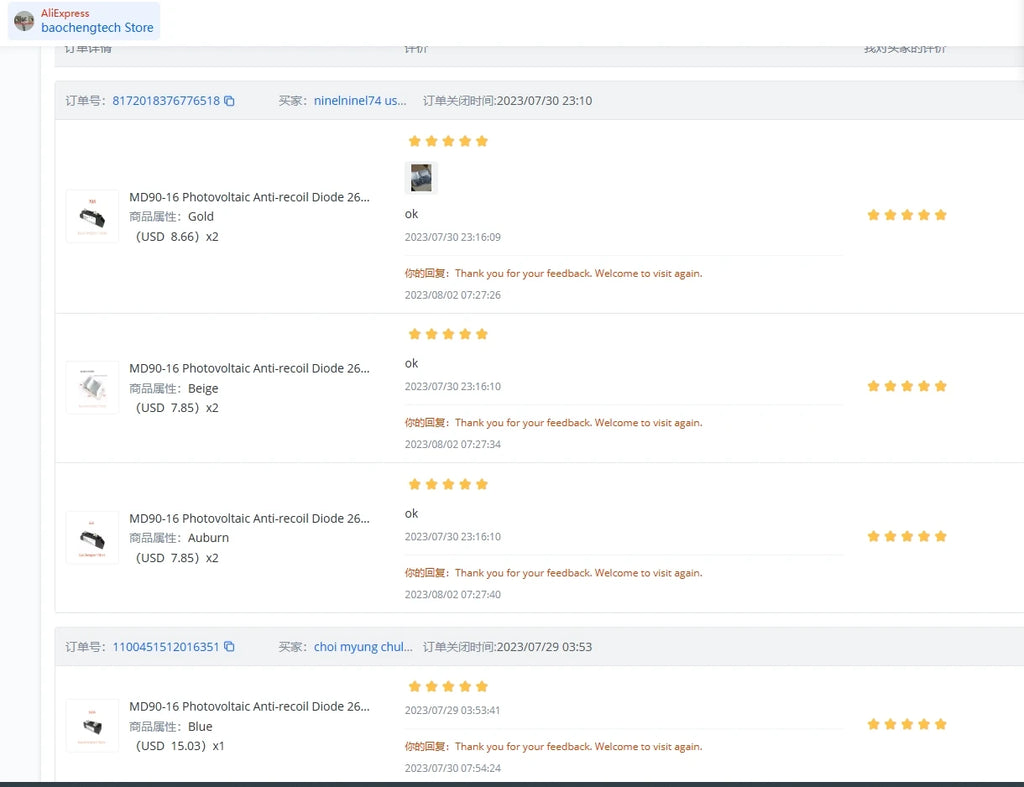The height and width of the screenshot is (787, 1024).
Task: View buyer profile choi myung chul
Action: pos(363,647)
